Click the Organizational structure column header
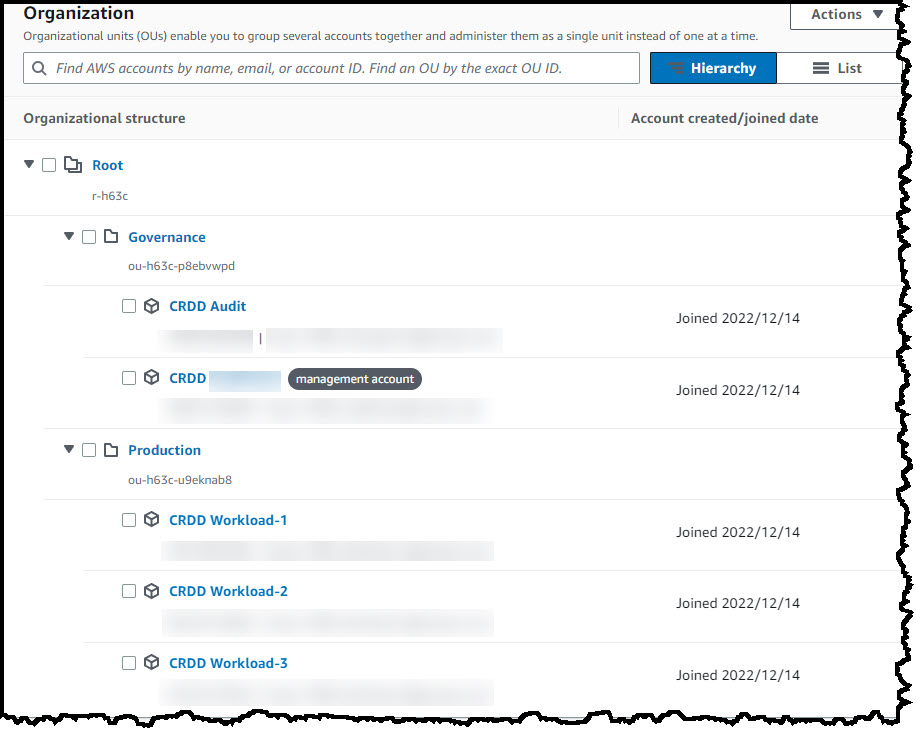Image resolution: width=916 pixels, height=730 pixels. [x=104, y=119]
